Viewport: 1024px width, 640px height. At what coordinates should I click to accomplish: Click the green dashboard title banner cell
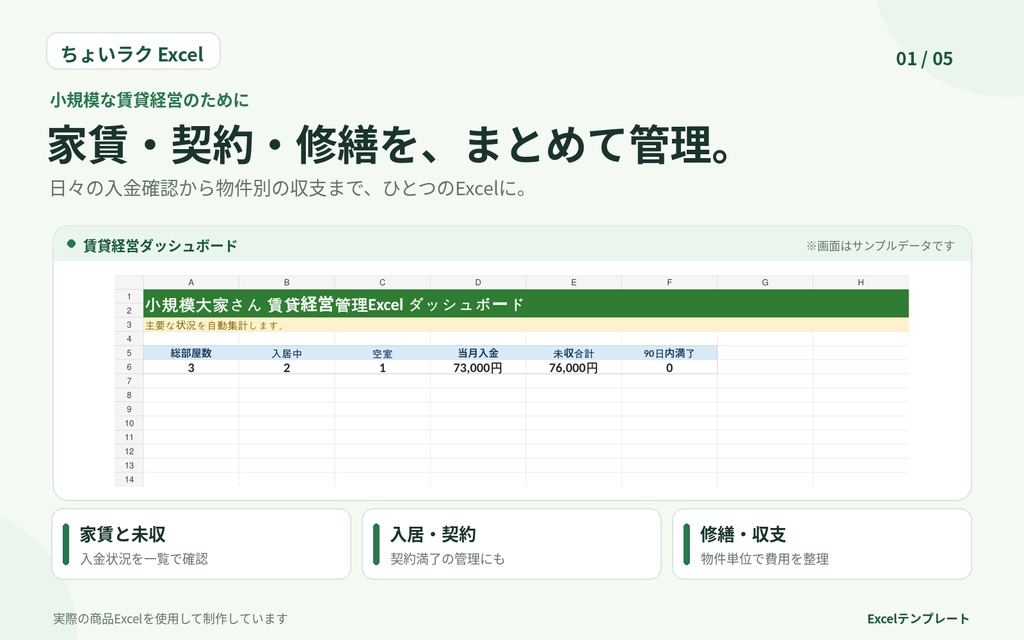526,304
